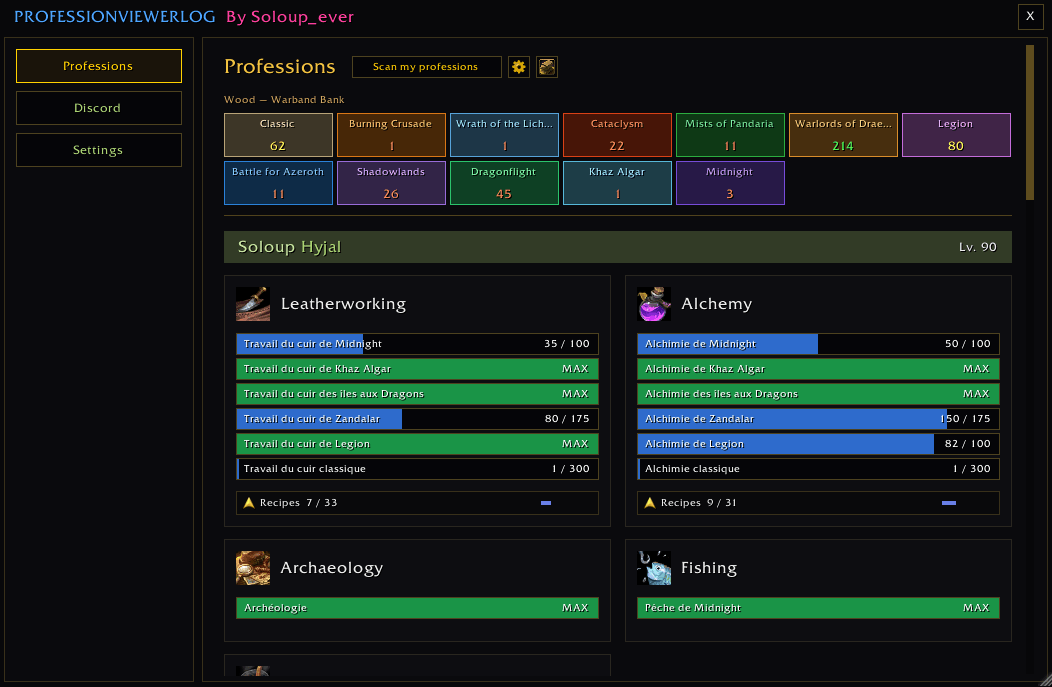Click the Alchimie de Legion progress bar
The width and height of the screenshot is (1052, 687).
pyautogui.click(x=818, y=444)
